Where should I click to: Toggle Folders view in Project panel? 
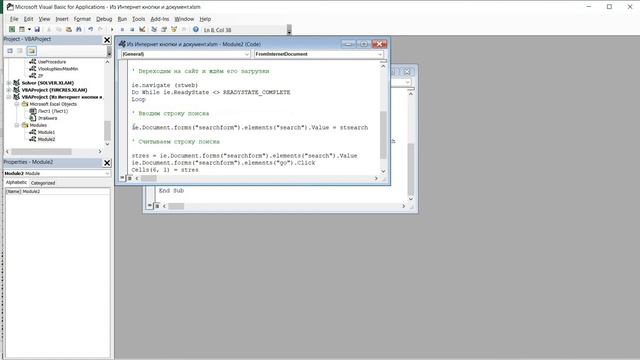[x=31, y=51]
